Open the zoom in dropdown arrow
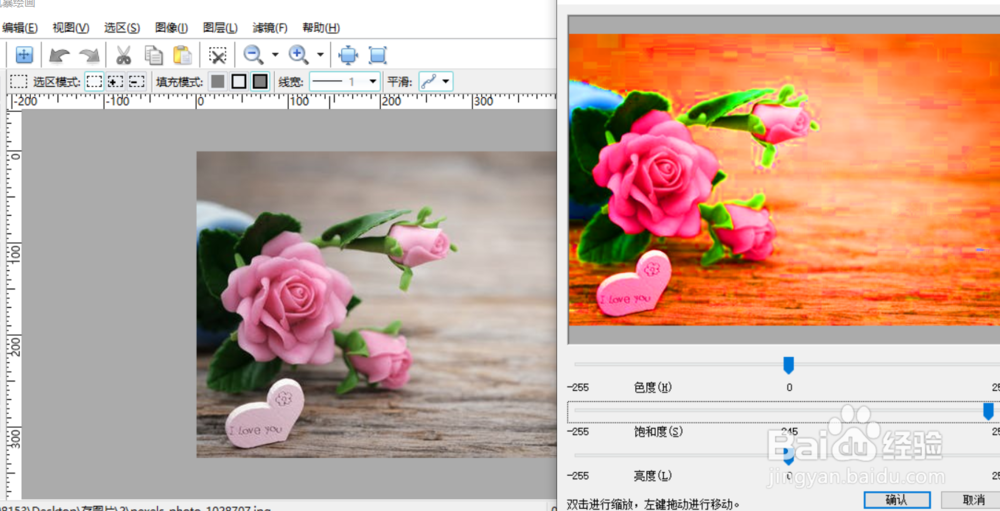The image size is (1000, 511). click(x=320, y=56)
